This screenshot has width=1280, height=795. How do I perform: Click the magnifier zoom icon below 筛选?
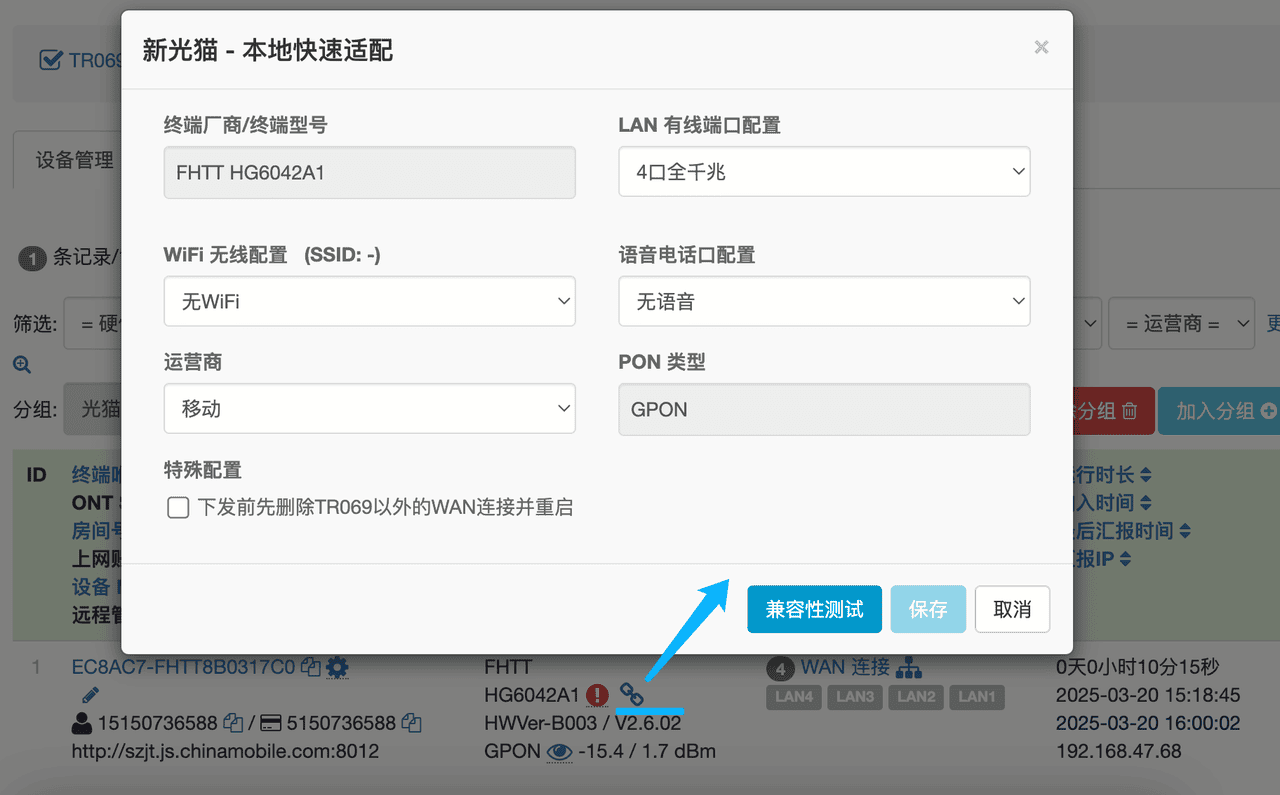22,365
